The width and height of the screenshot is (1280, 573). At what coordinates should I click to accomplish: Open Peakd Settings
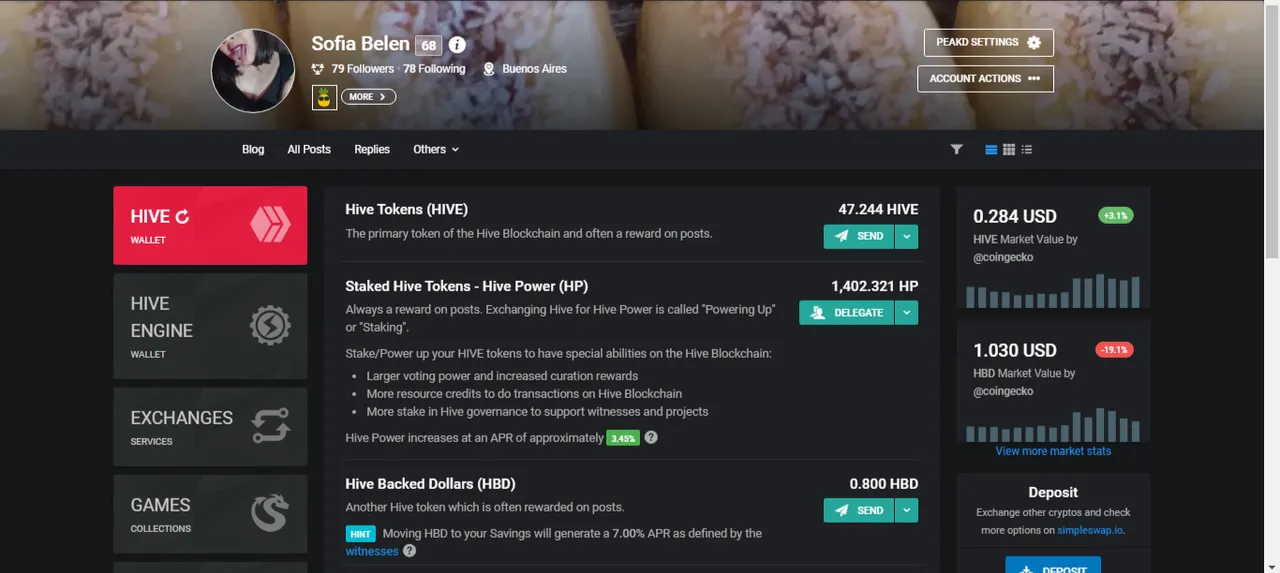(988, 43)
